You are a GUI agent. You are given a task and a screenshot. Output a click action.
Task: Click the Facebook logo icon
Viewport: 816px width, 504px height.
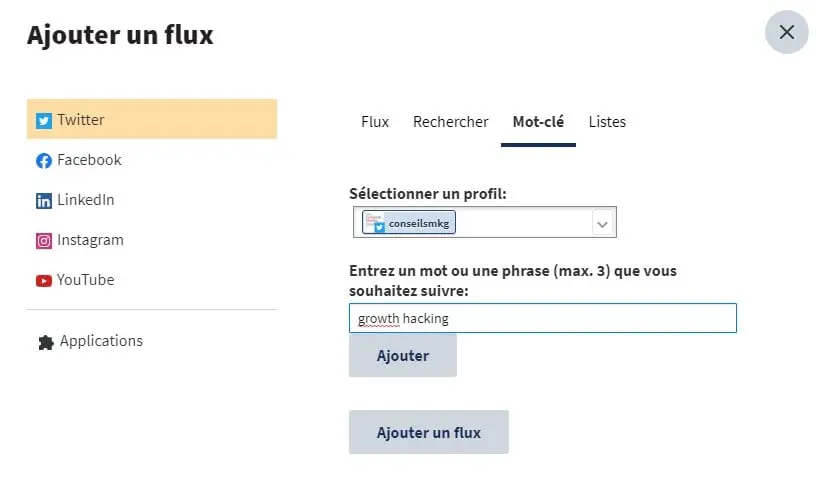(44, 161)
